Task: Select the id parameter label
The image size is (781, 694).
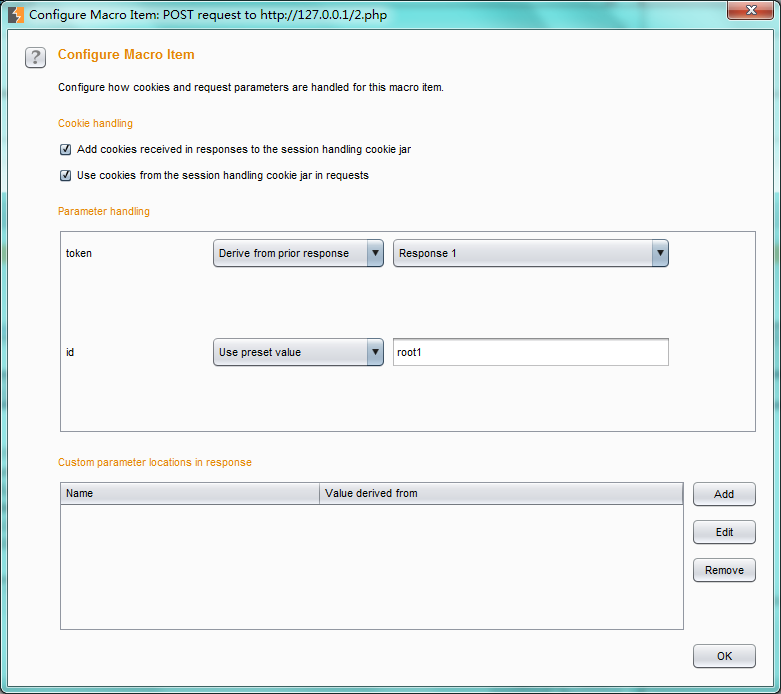Action: click(x=70, y=352)
